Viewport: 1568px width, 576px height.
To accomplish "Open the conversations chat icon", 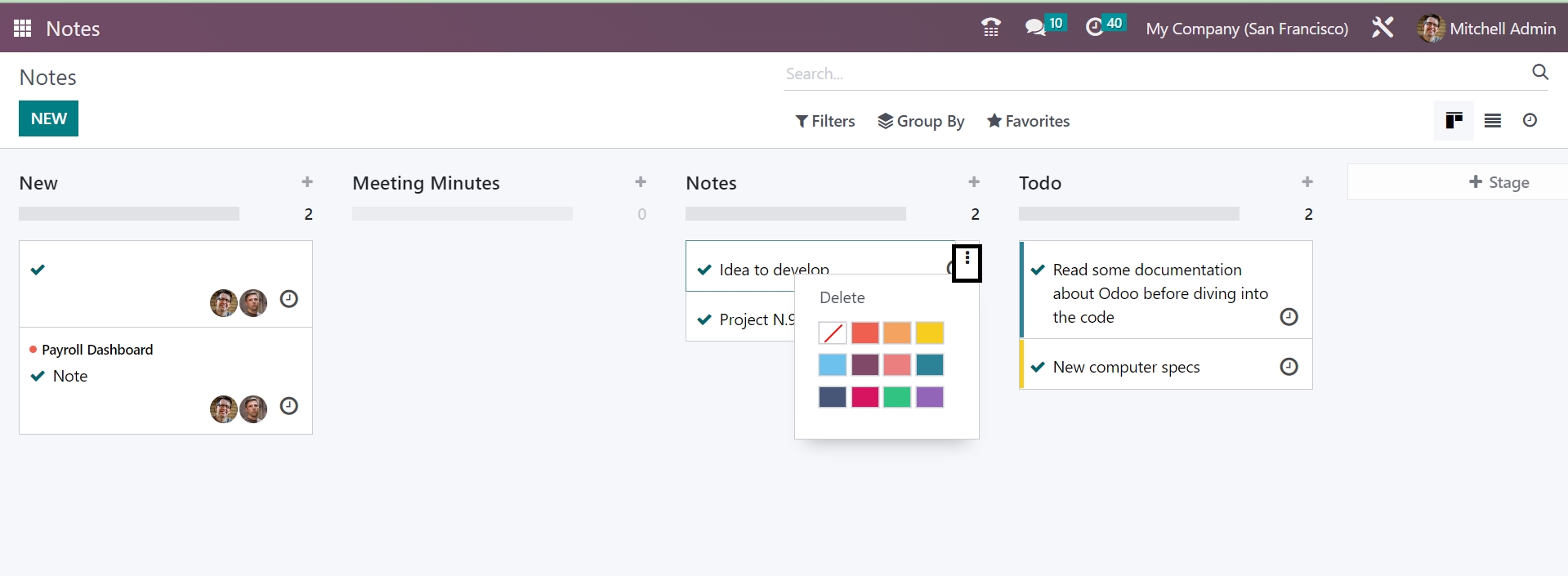I will coord(1035,28).
